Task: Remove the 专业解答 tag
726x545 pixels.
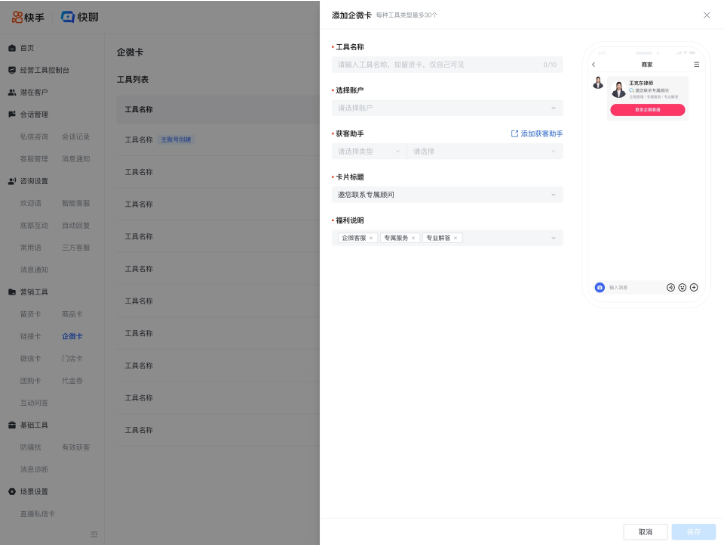Action: click(x=455, y=238)
